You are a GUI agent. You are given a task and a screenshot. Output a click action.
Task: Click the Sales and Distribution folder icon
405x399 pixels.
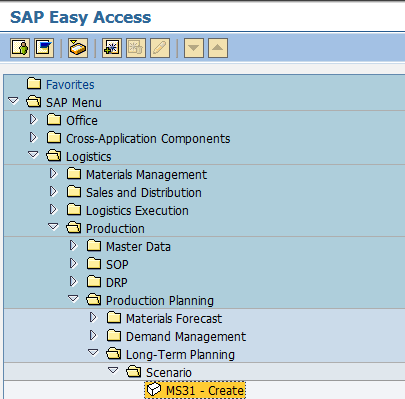click(x=74, y=192)
